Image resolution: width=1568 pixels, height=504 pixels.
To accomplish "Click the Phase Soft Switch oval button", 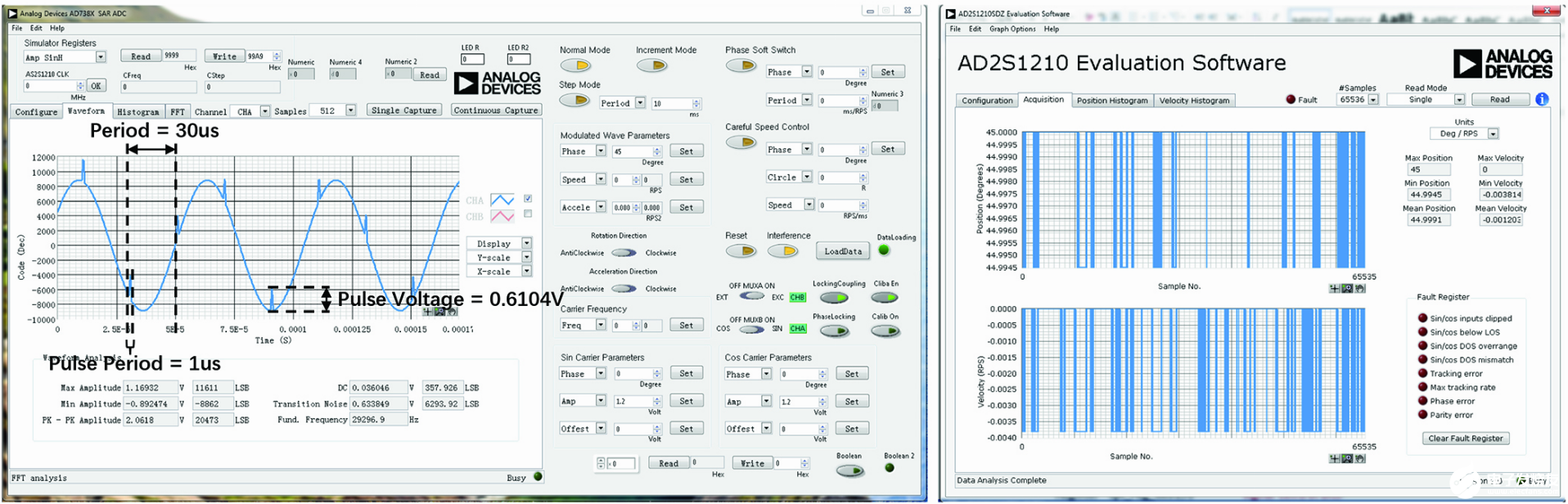I will click(741, 65).
